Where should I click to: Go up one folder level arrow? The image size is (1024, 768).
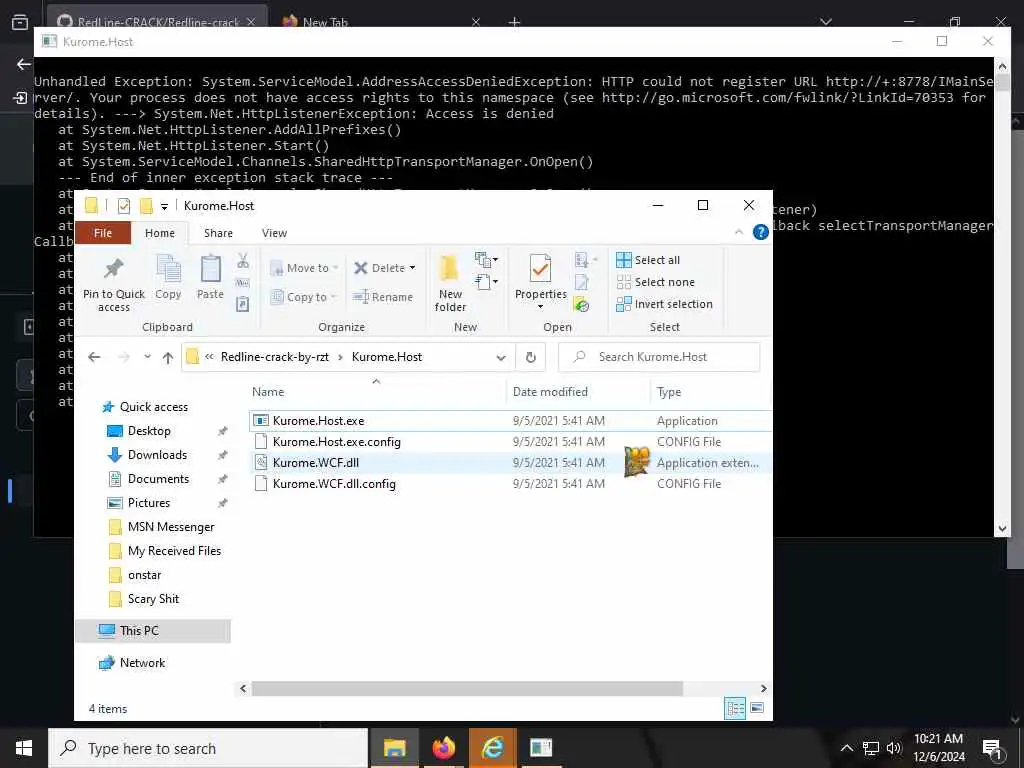click(x=168, y=357)
